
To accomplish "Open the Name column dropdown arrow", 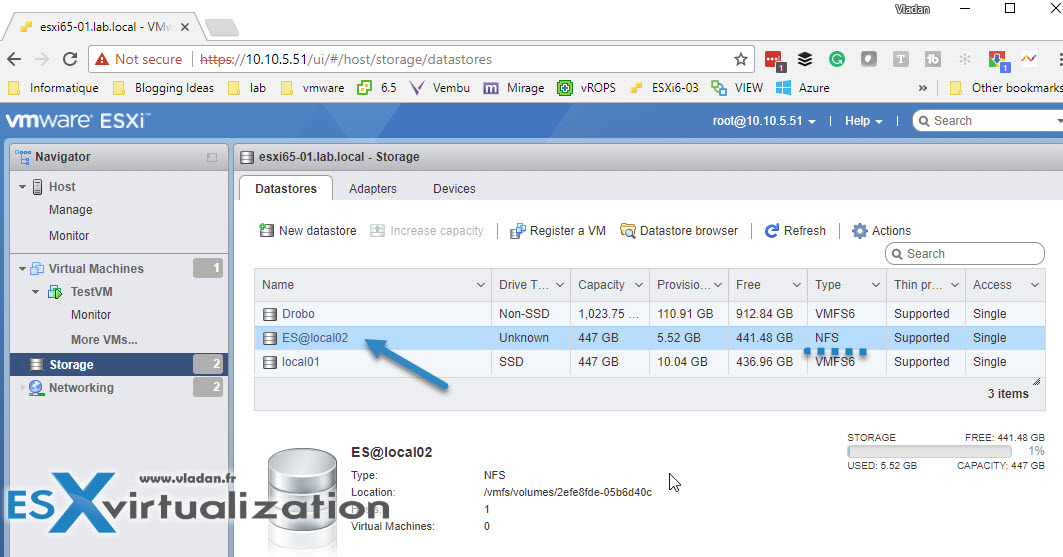I will pos(481,285).
